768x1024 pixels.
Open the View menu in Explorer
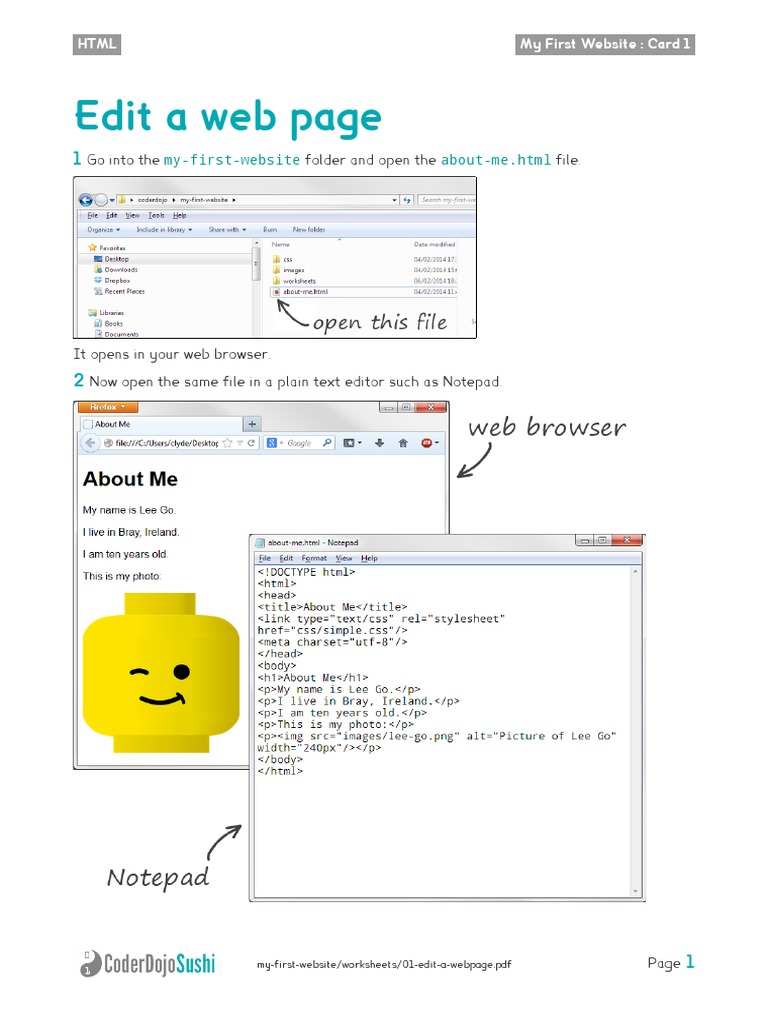133,215
